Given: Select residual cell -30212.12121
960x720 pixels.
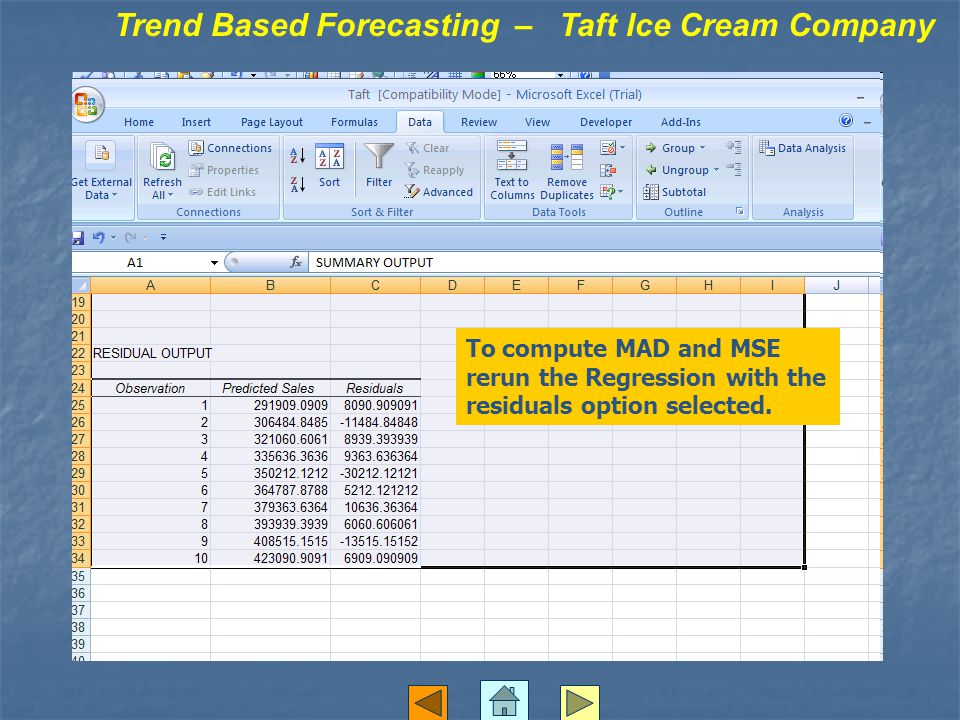Looking at the screenshot, I should pos(375,473).
